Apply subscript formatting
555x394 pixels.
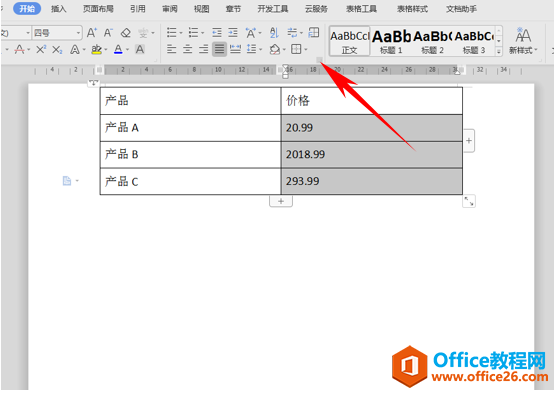pyautogui.click(x=57, y=50)
